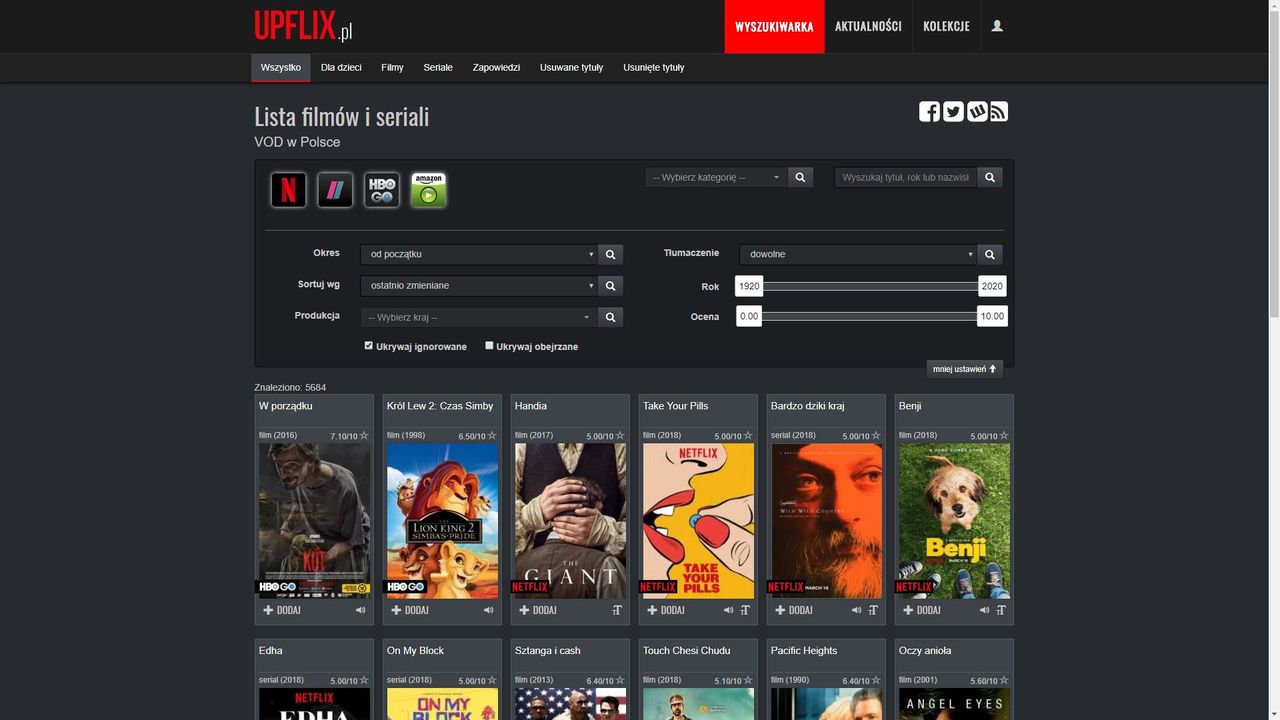
Task: Open the Okres dropdown
Action: tap(479, 254)
